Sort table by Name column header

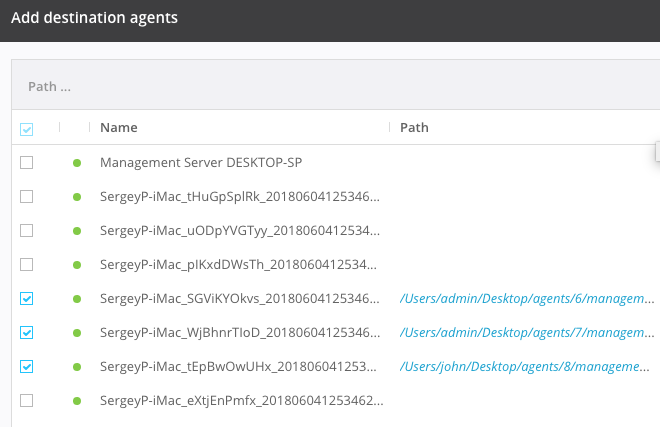(119, 128)
